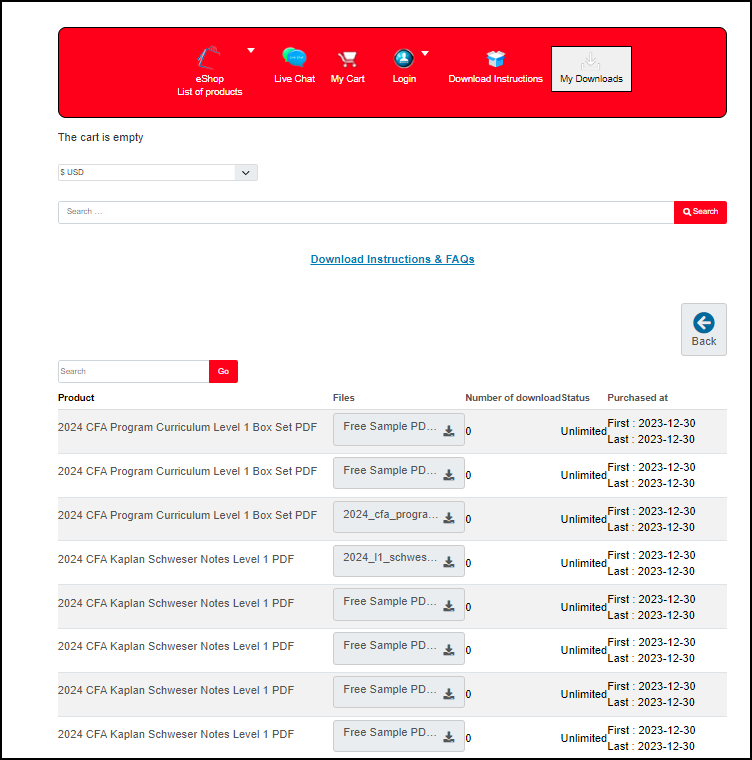This screenshot has width=752, height=760.
Task: Open Download Instructions box icon
Action: pos(495,59)
